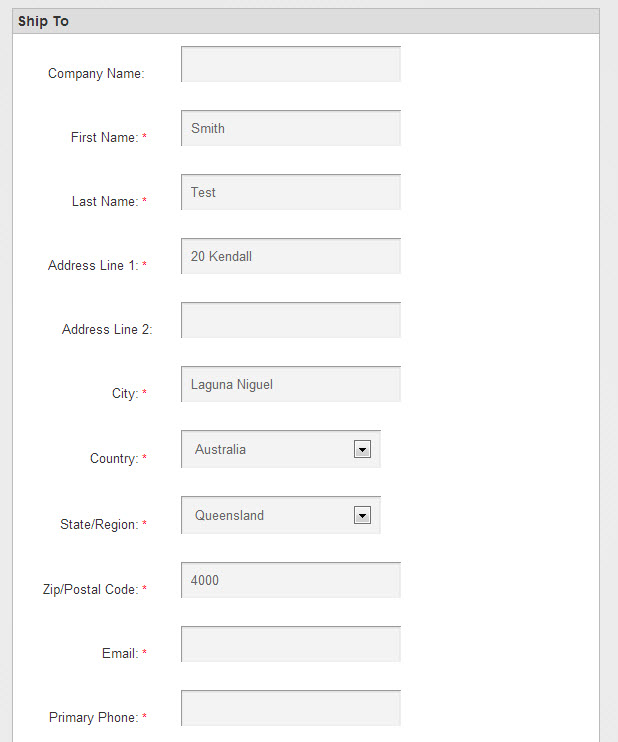Focus the empty Company Name field
Screen dimensions: 618x742
pyautogui.click(x=291, y=64)
